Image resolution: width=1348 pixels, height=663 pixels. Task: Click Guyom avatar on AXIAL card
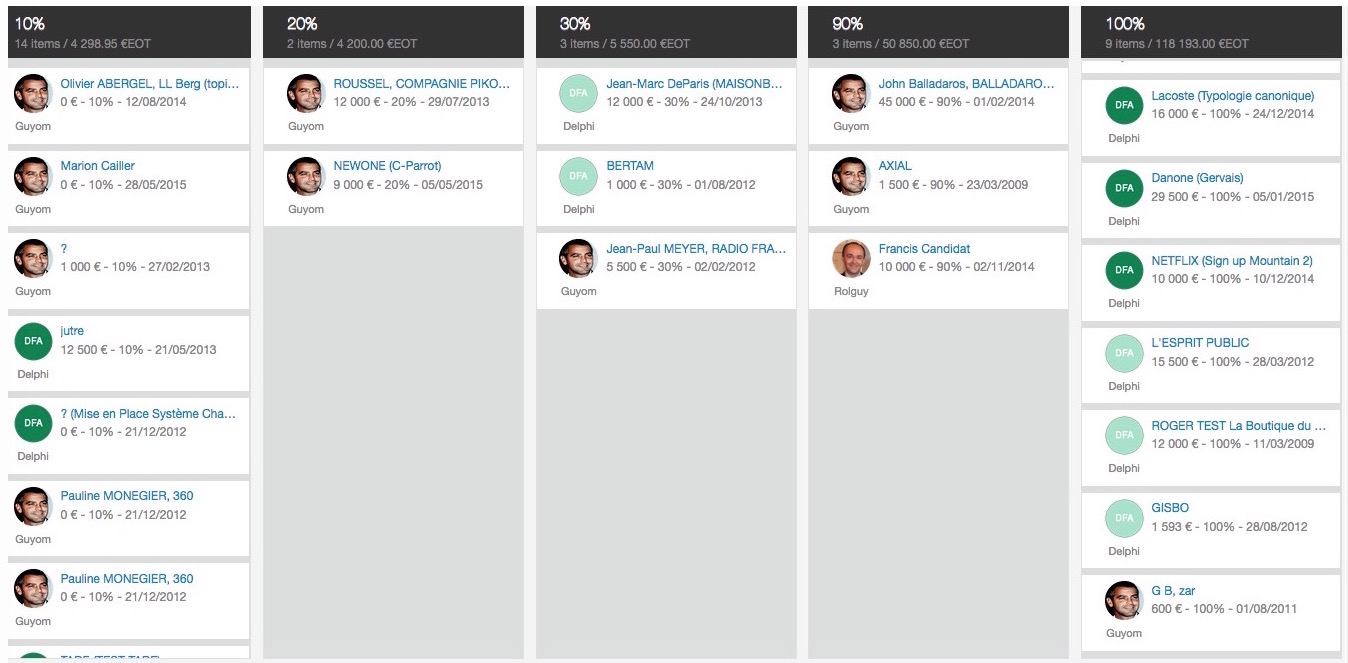click(851, 176)
